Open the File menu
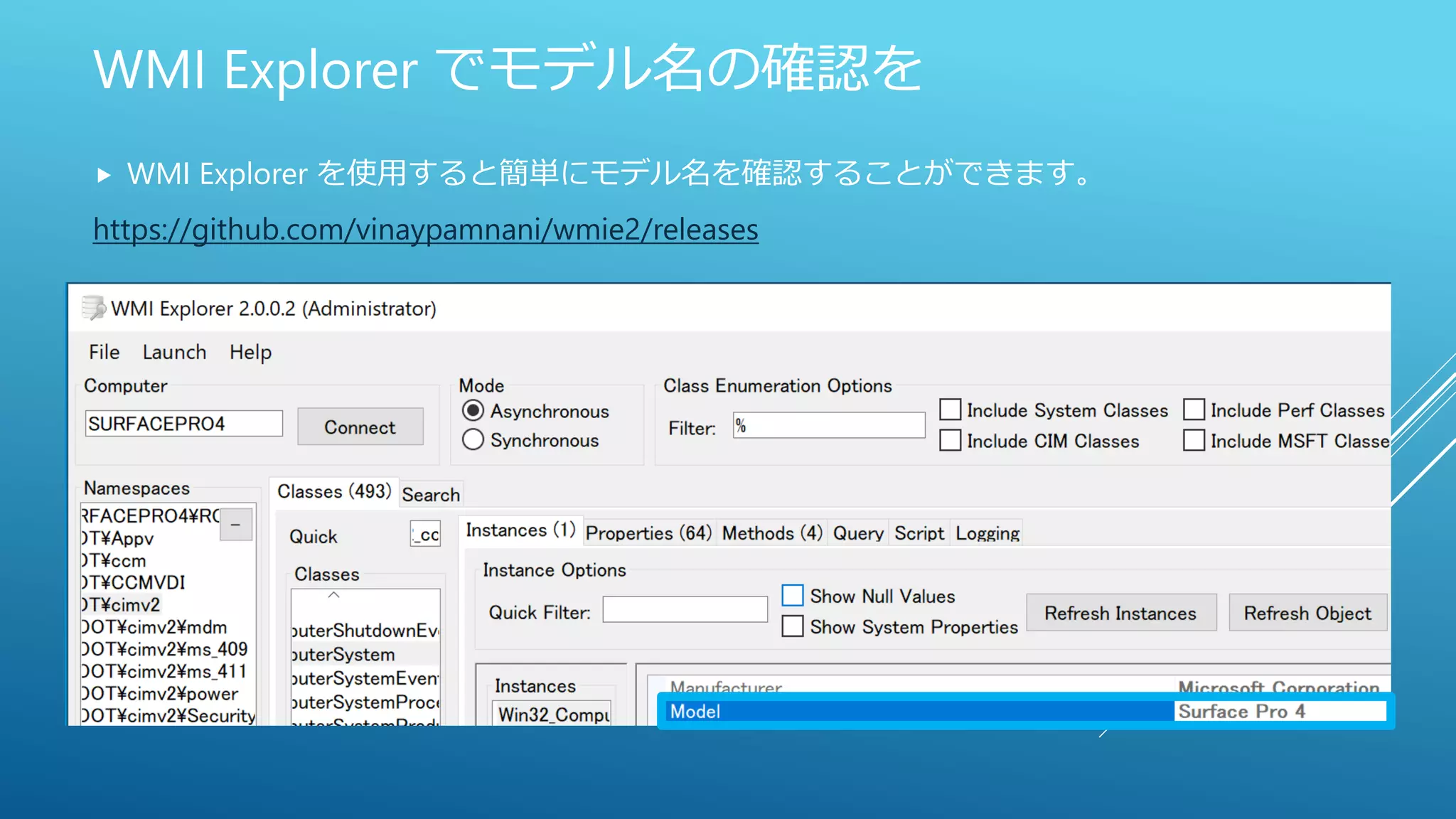 pos(104,352)
